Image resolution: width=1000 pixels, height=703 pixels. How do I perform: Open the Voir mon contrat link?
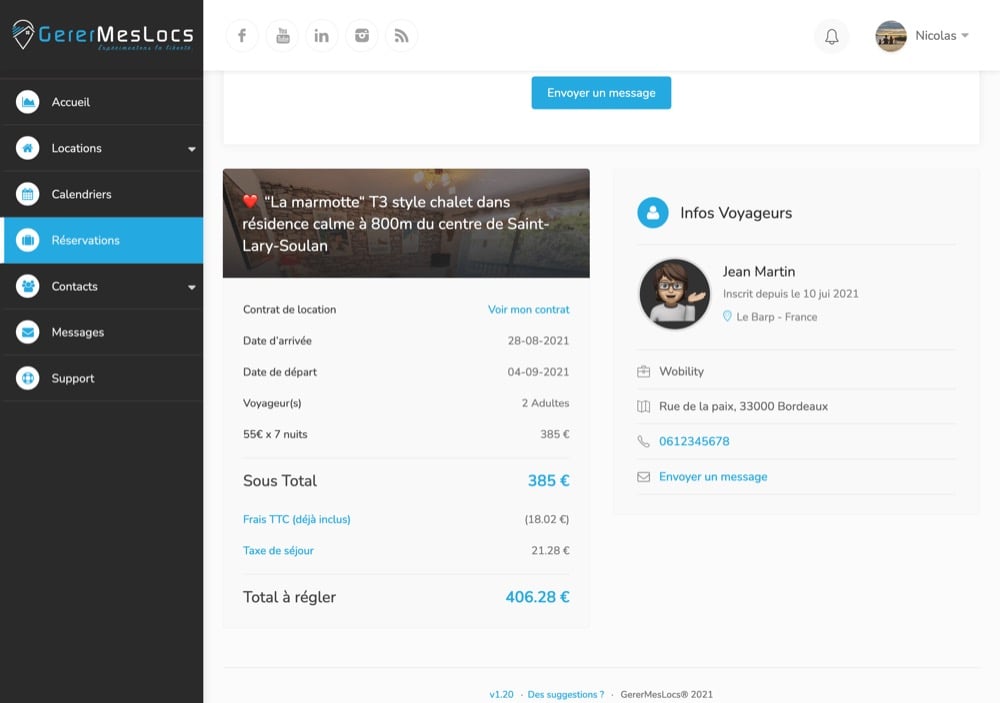click(x=528, y=310)
